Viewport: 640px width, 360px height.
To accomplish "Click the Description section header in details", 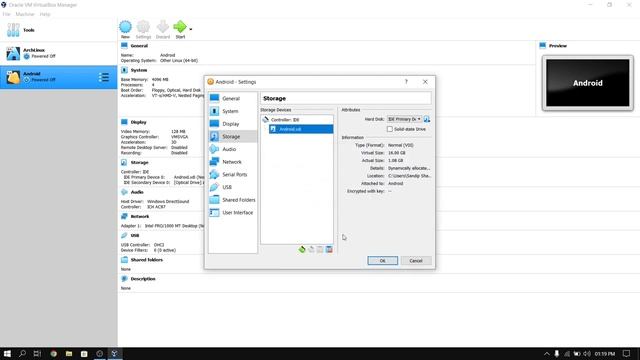I will 143,279.
